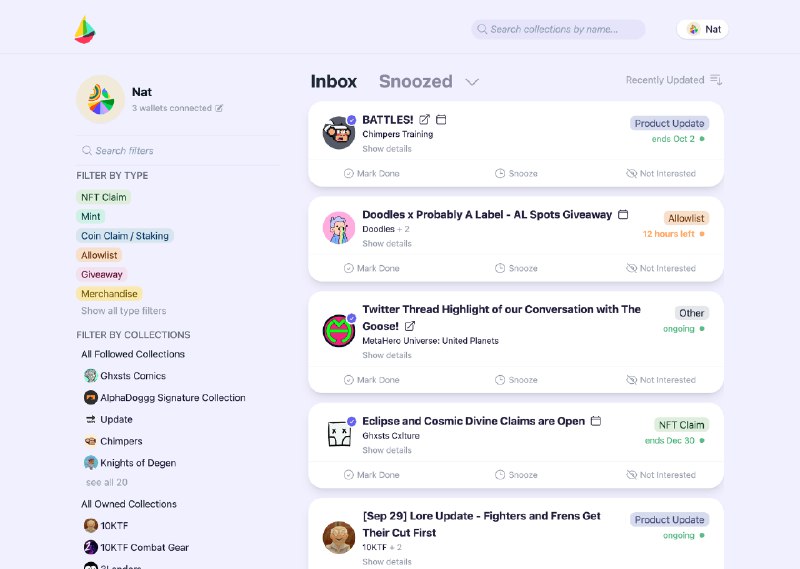Select All Owned Collections
Screen dimensions: 800x569
pos(129,504)
